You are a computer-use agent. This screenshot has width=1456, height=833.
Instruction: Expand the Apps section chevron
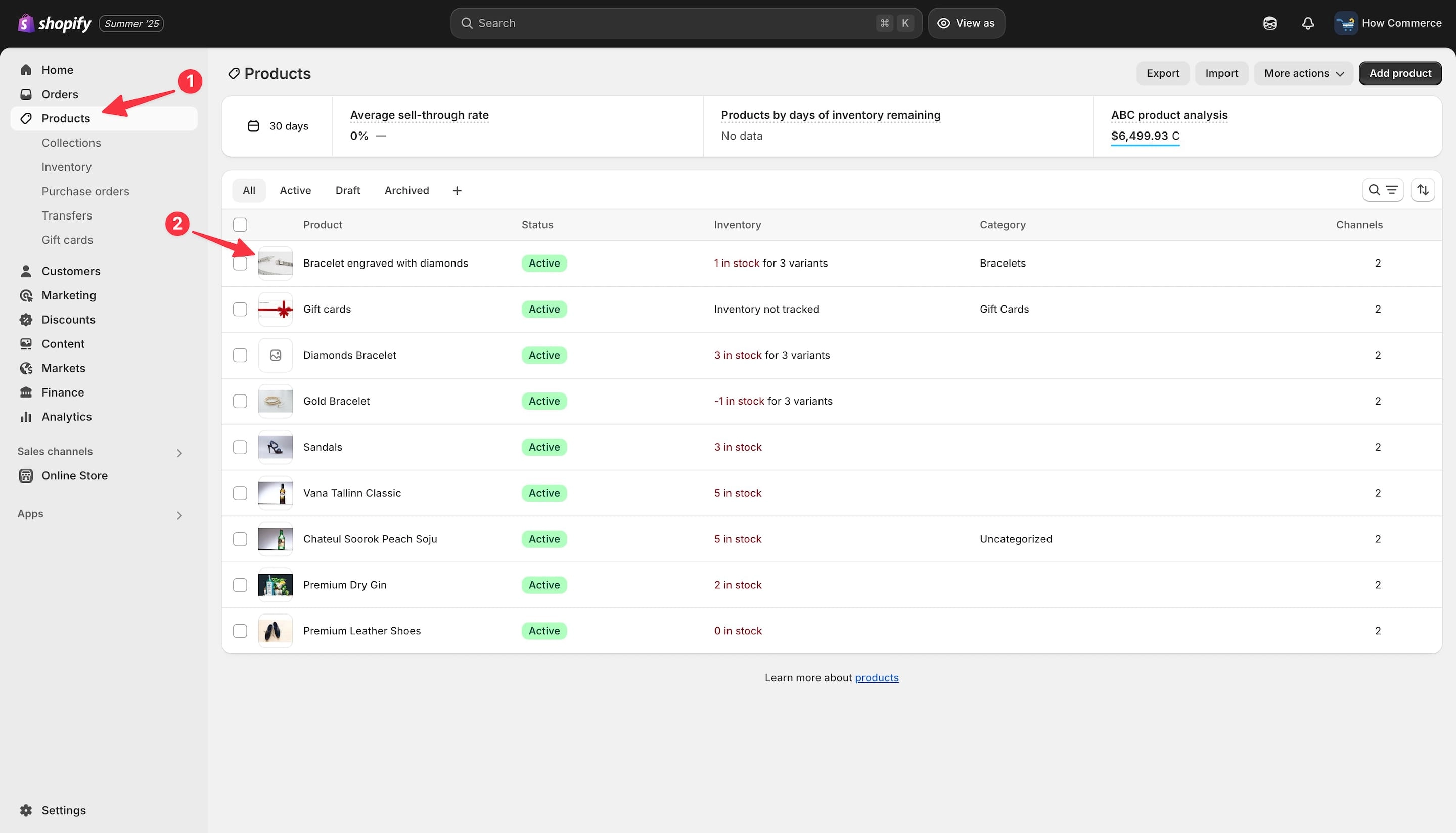coord(179,515)
